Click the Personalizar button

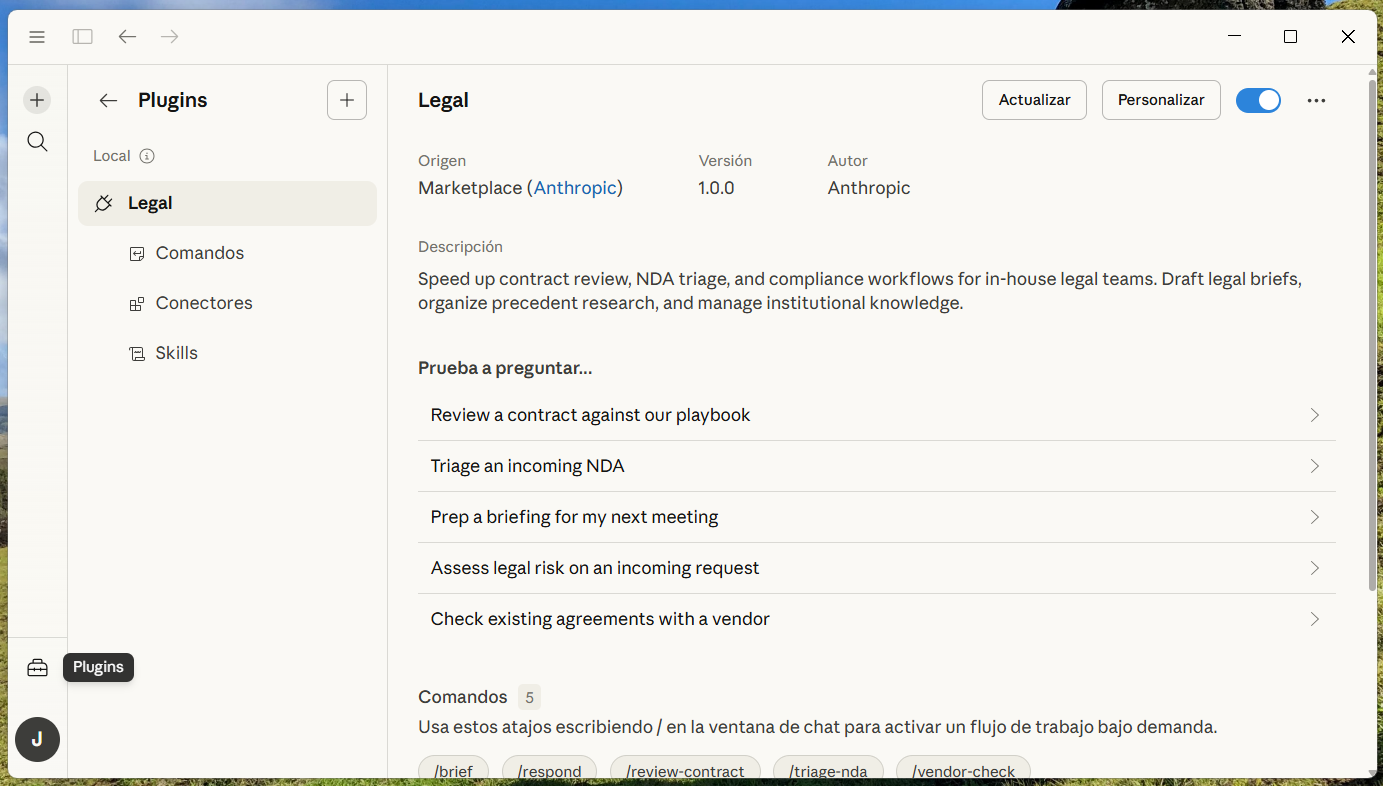1161,100
